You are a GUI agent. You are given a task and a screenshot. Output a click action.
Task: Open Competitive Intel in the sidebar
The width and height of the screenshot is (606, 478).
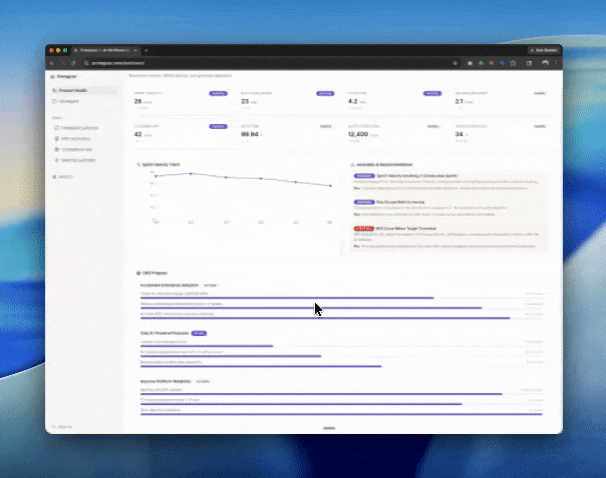point(84,150)
